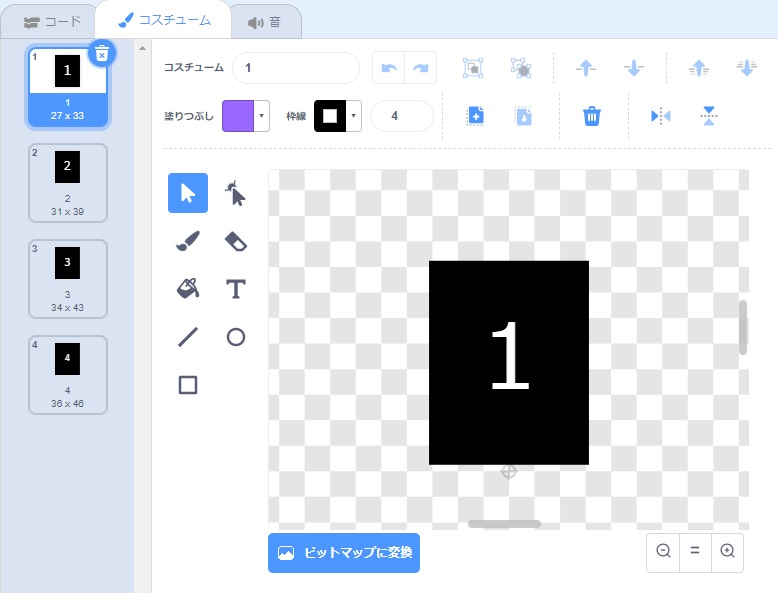Click the trash Delete icon in toolbar
778x593 pixels.
(592, 116)
